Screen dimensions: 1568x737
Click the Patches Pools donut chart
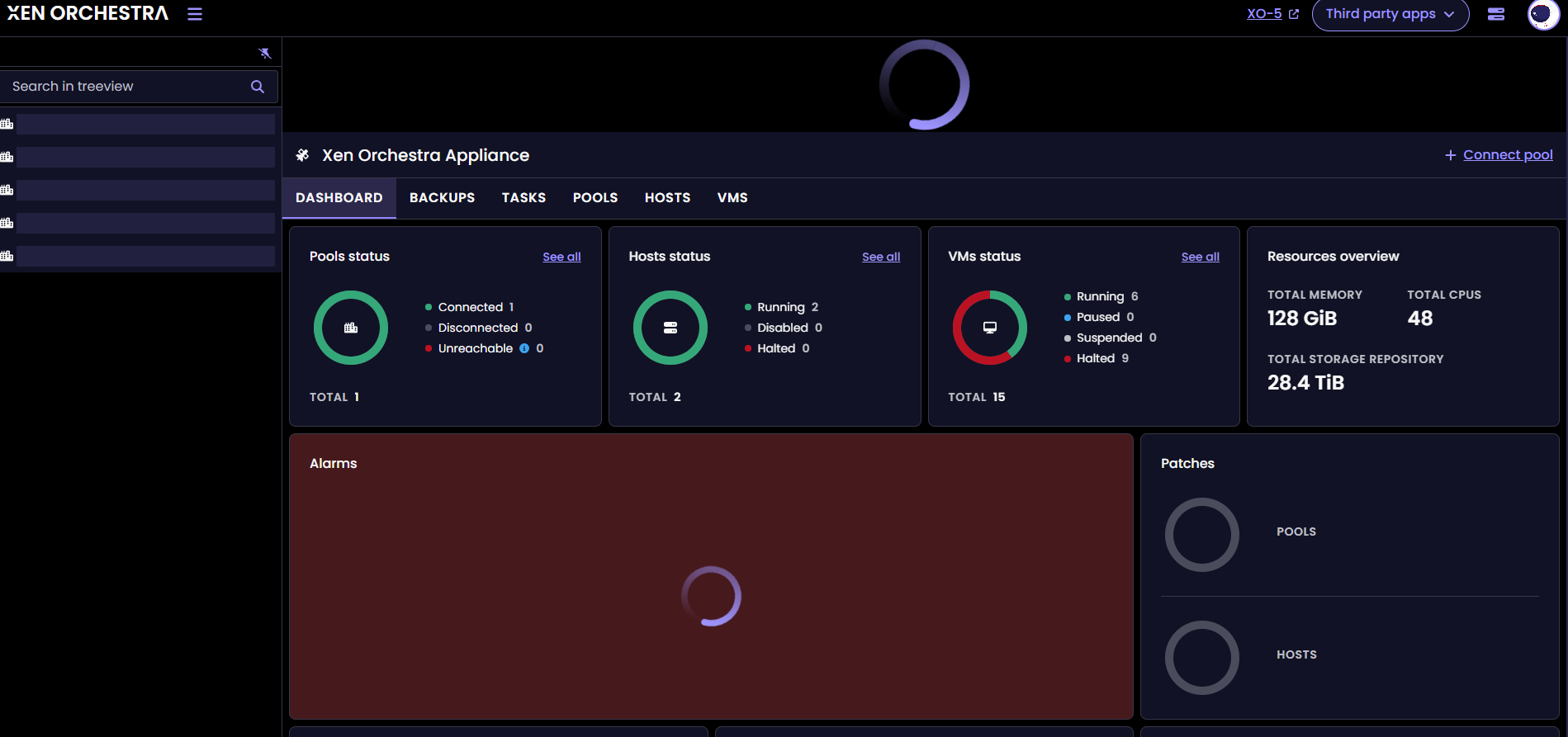tap(1202, 535)
